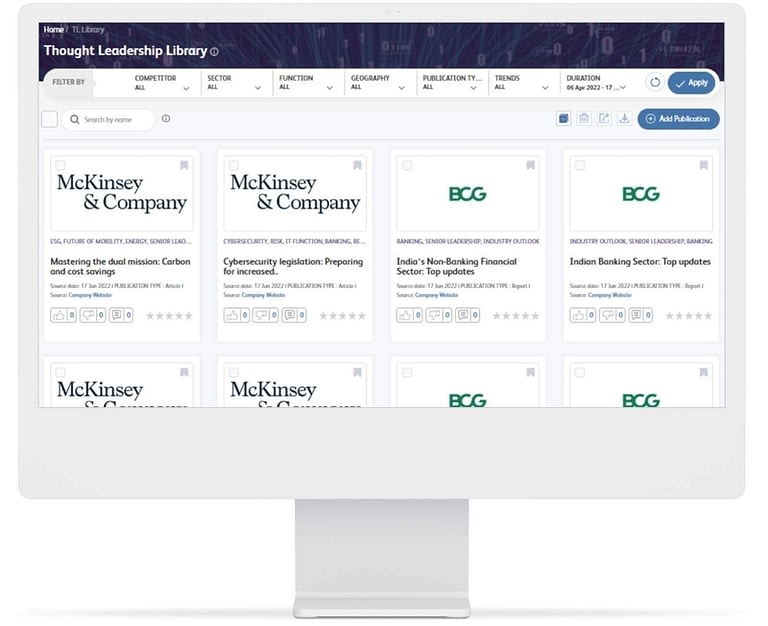Click the reset filters circular arrow icon

pyautogui.click(x=654, y=82)
